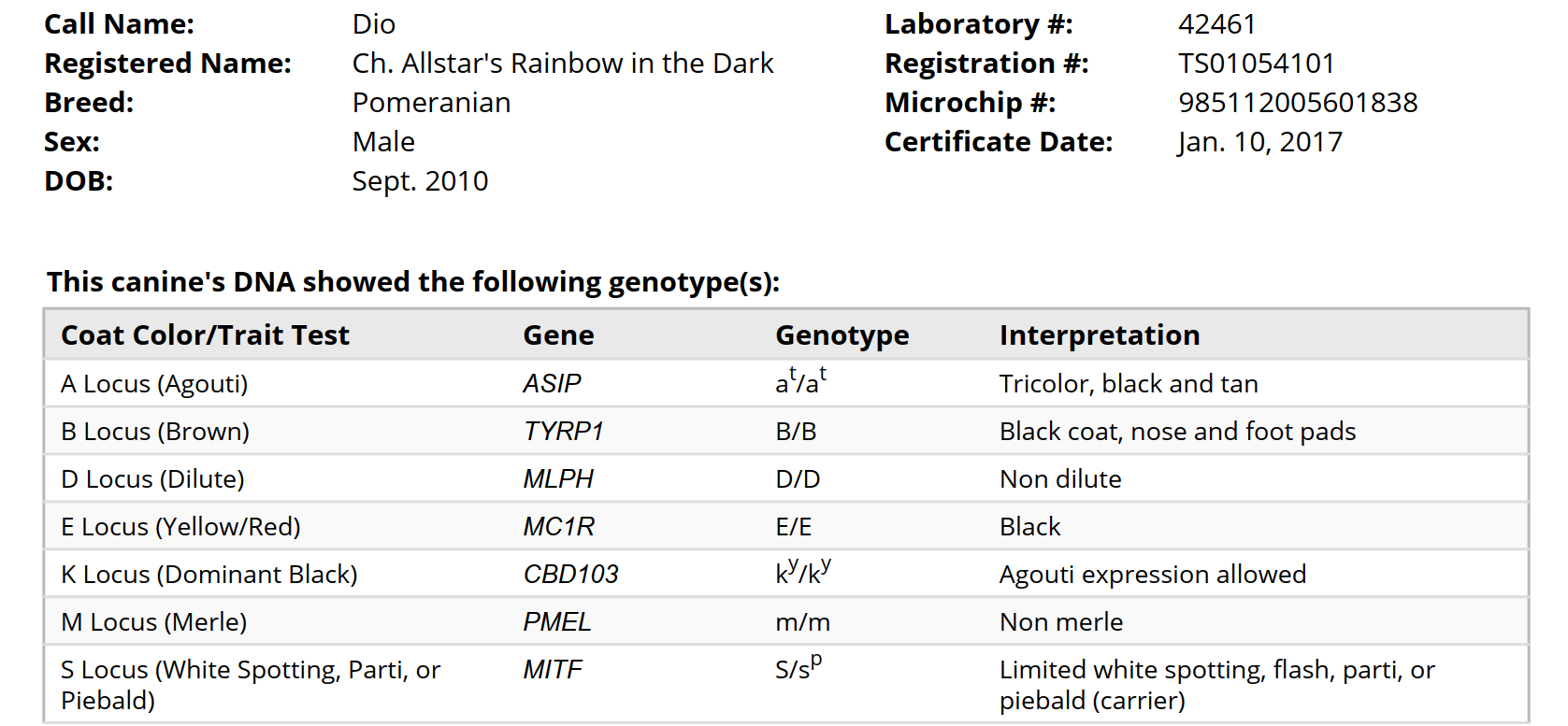This screenshot has width=1568, height=726.
Task: Click the Interpretation column header
Action: pyautogui.click(x=1100, y=335)
